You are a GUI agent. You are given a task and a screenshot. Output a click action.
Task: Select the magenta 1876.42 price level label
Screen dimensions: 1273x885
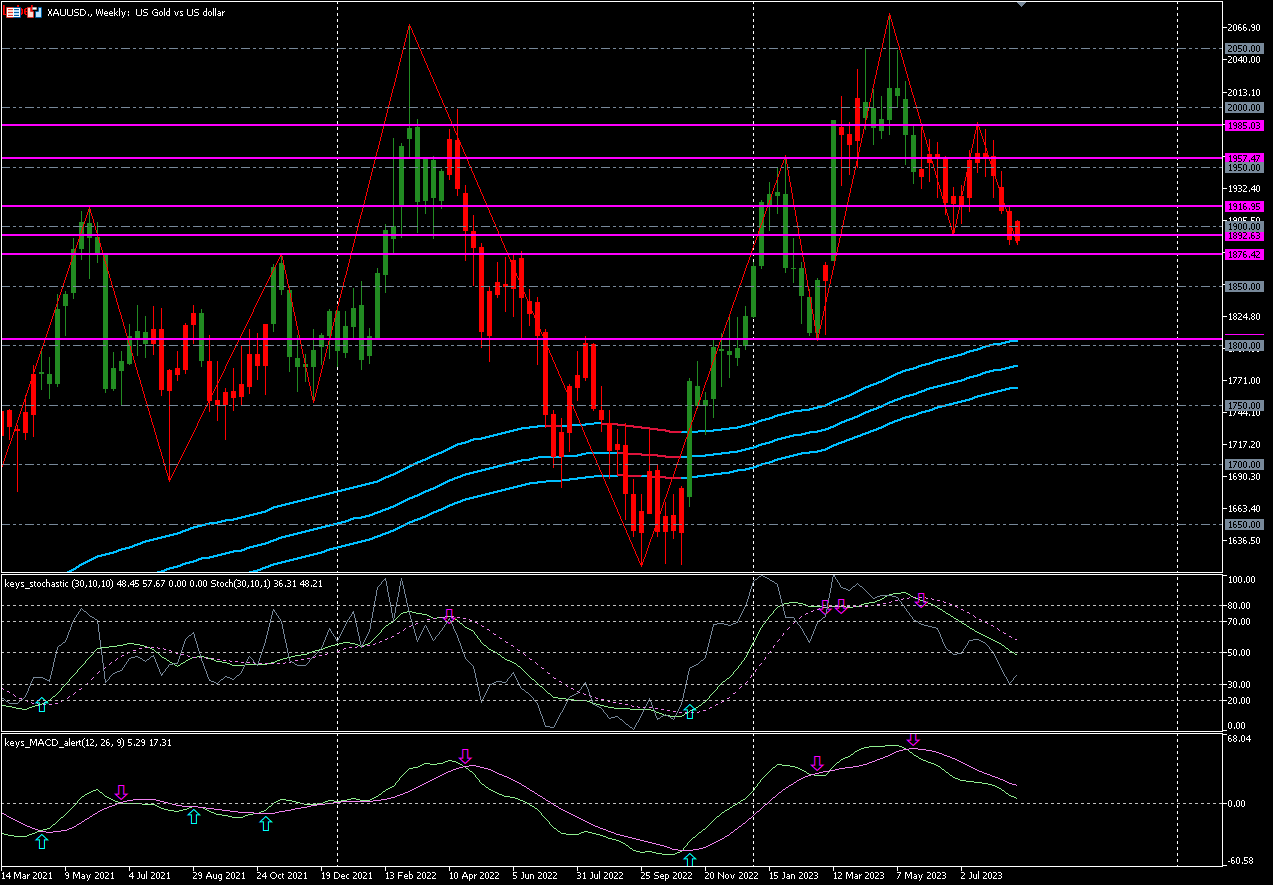1244,255
